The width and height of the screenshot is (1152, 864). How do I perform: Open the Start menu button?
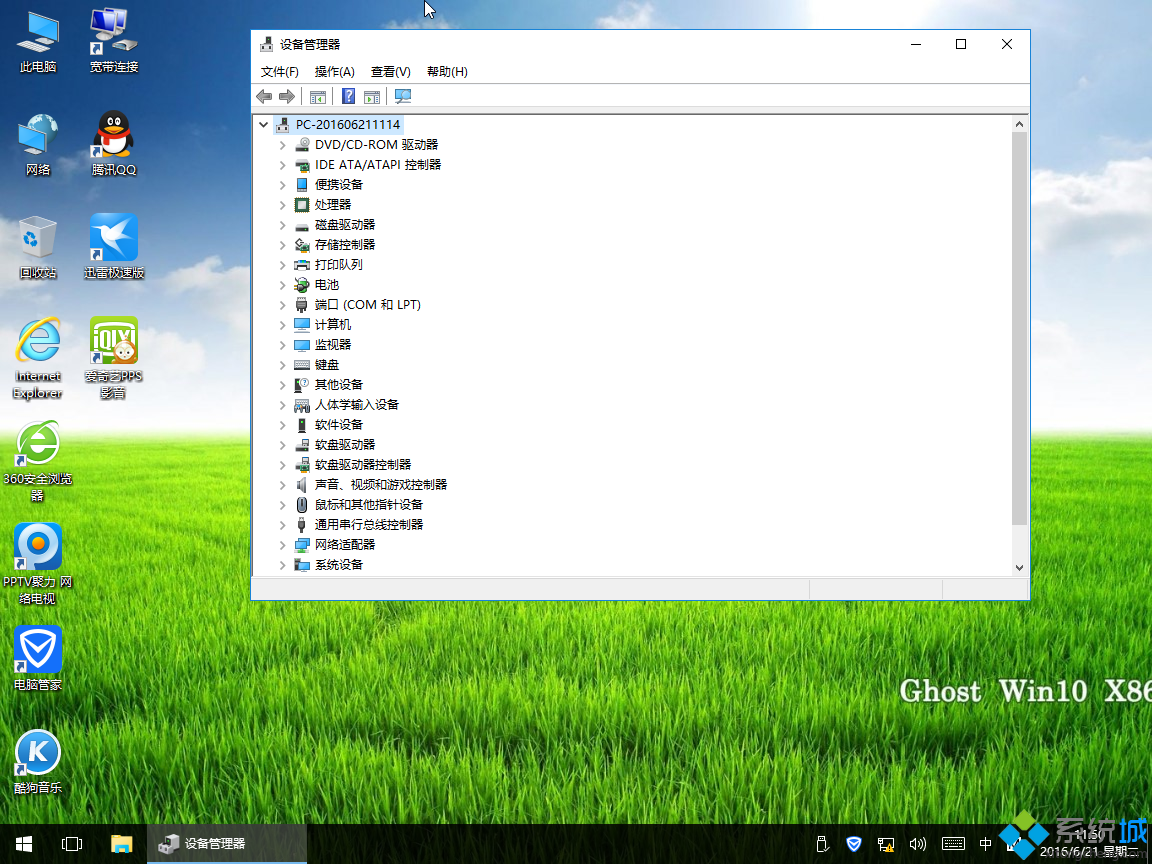coord(22,843)
